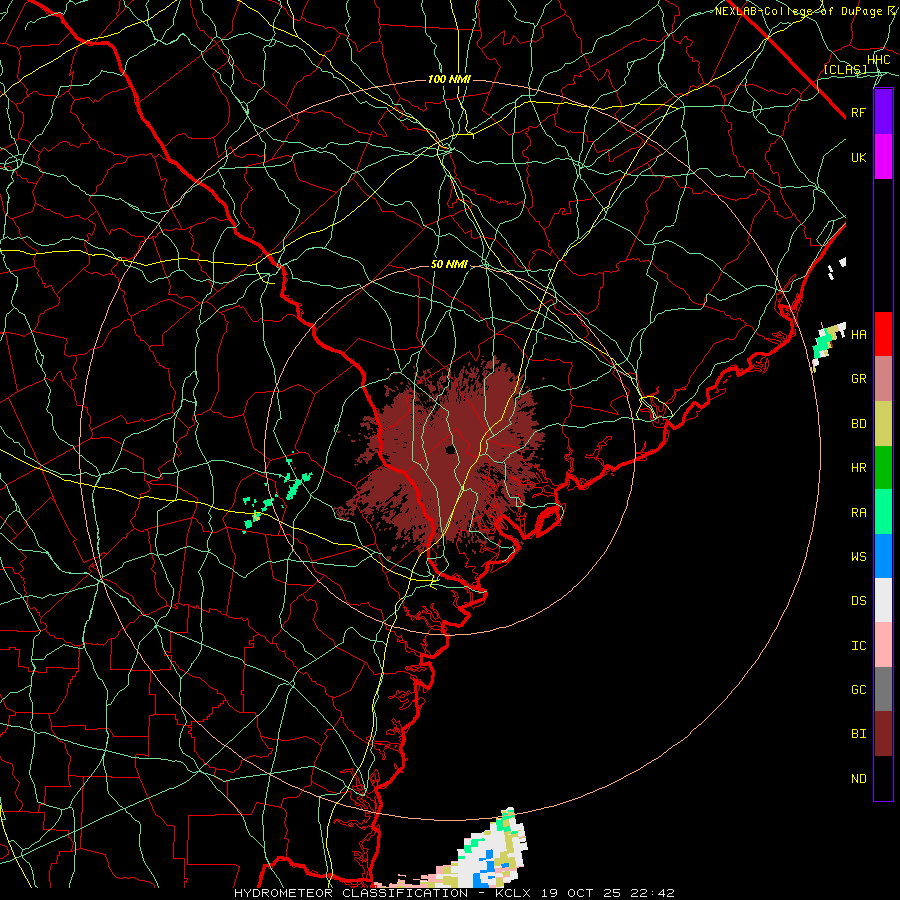Click the WS legend label
This screenshot has width=900, height=900.
[858, 557]
